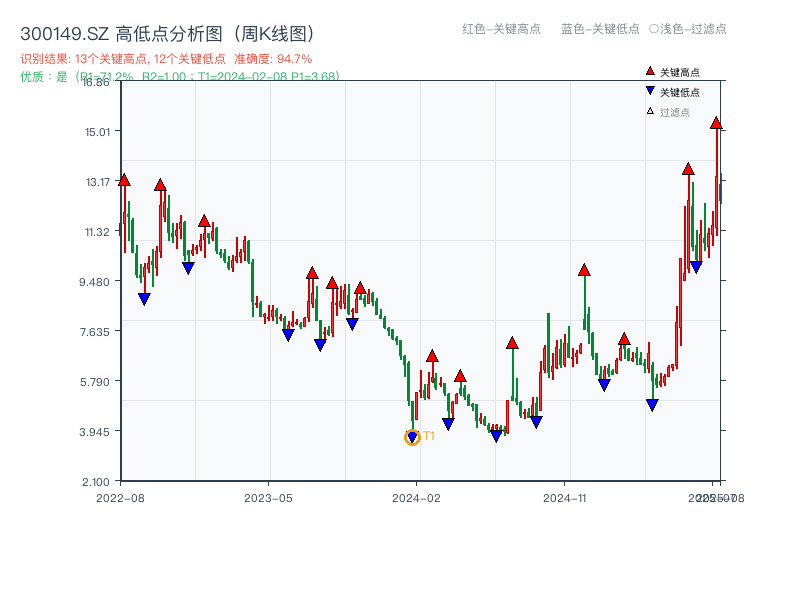This screenshot has height=600, width=800.
Task: Click the 2024-11 x-axis date label
Action: 565,498
